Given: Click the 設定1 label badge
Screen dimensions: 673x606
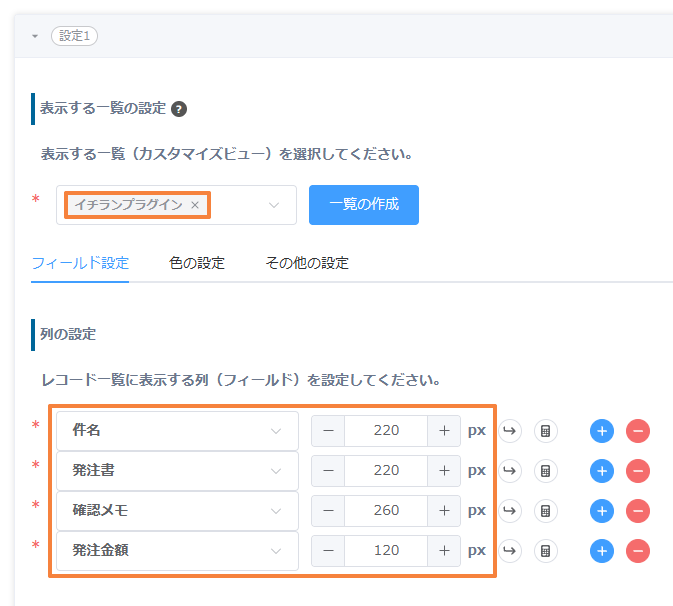Looking at the screenshot, I should 74,36.
